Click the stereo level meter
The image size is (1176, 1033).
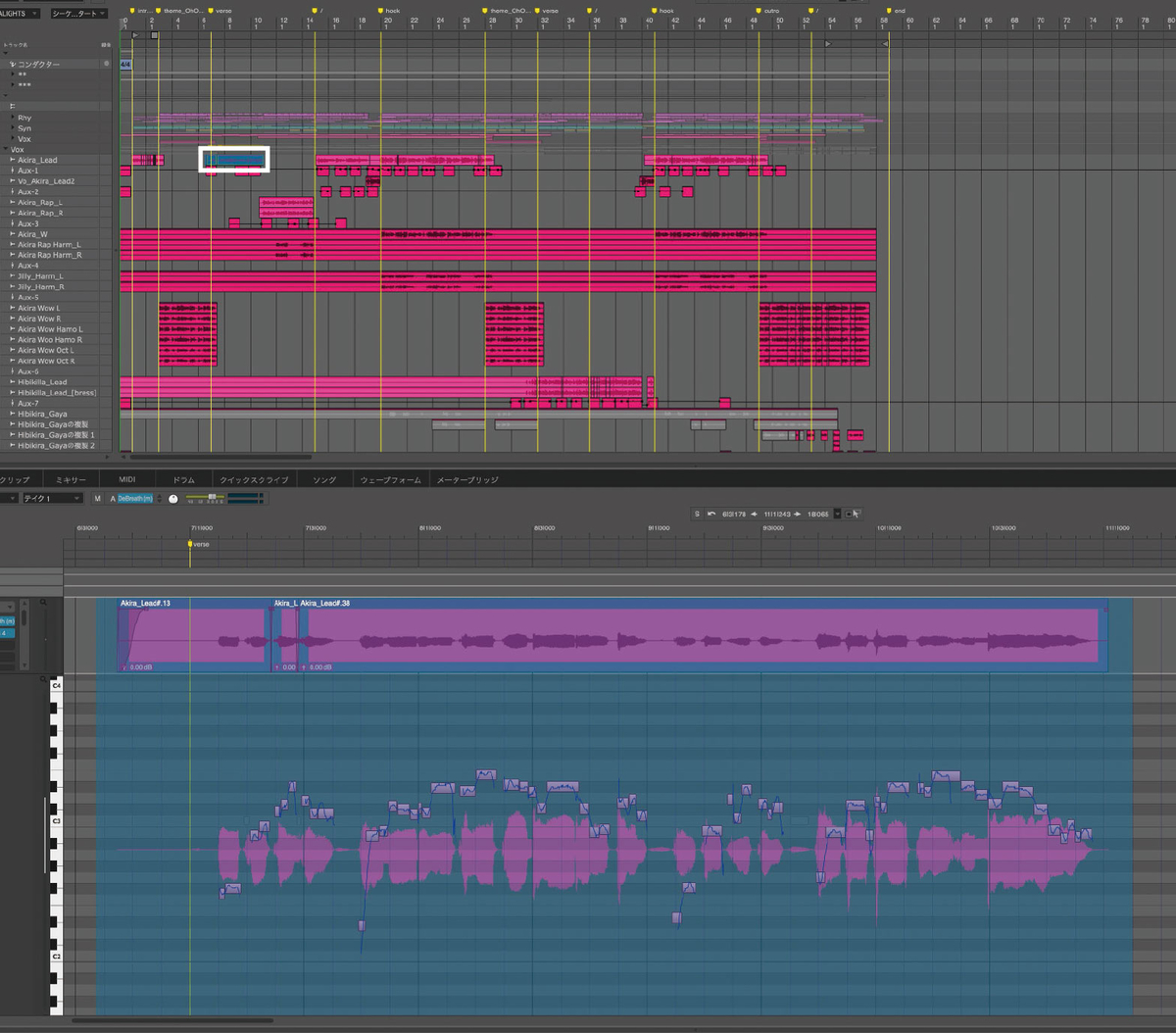pos(246,499)
